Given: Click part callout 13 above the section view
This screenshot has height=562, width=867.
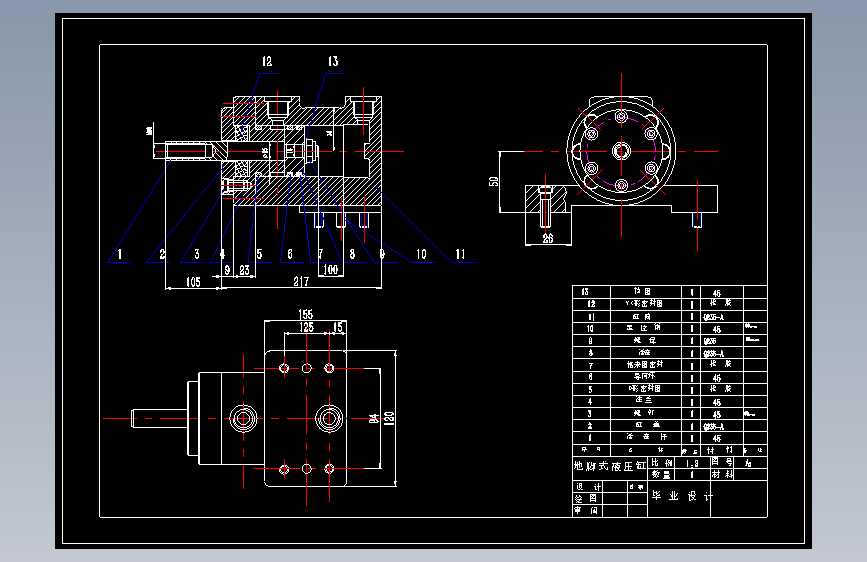Looking at the screenshot, I should coord(333,61).
